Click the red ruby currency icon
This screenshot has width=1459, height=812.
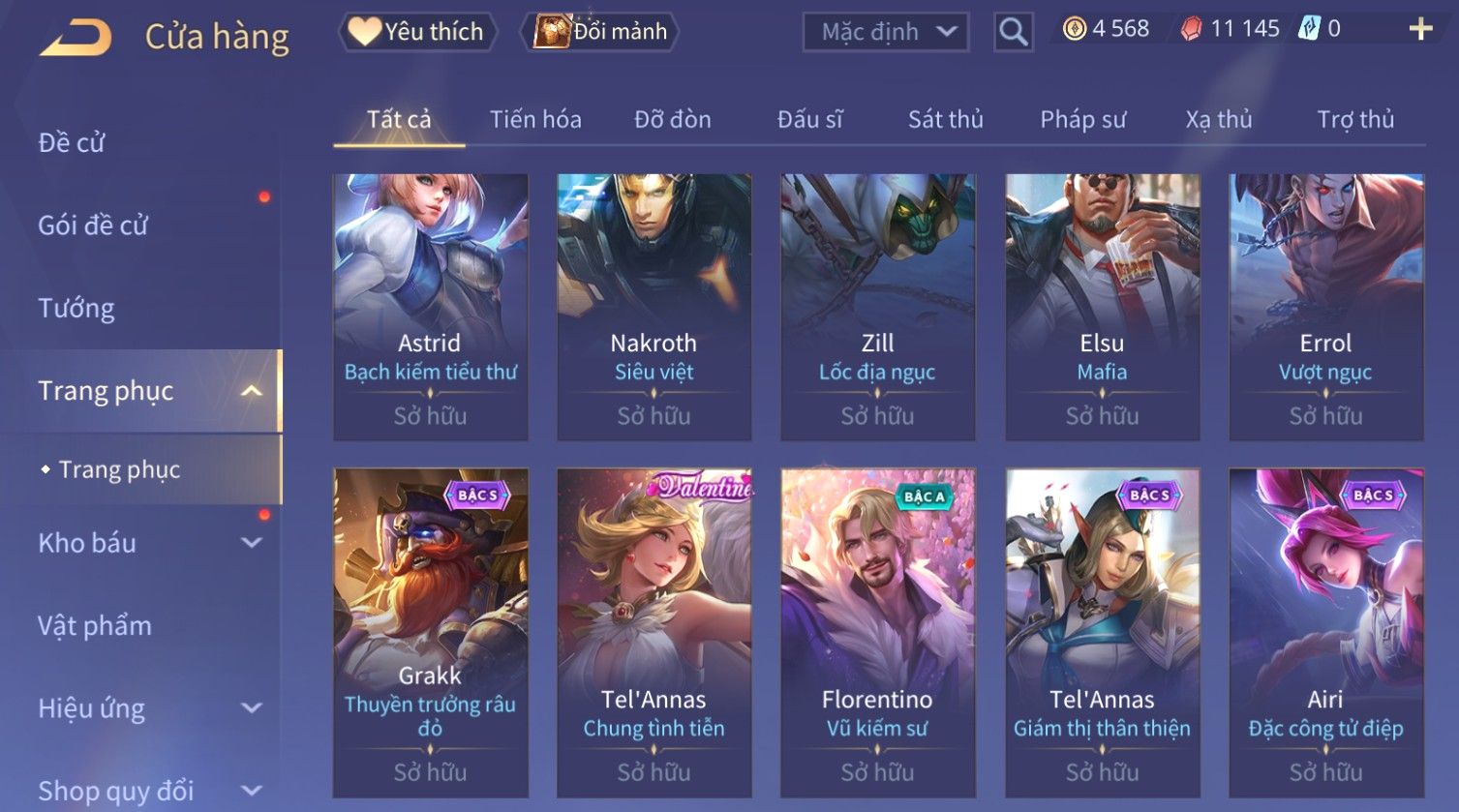tap(1192, 29)
